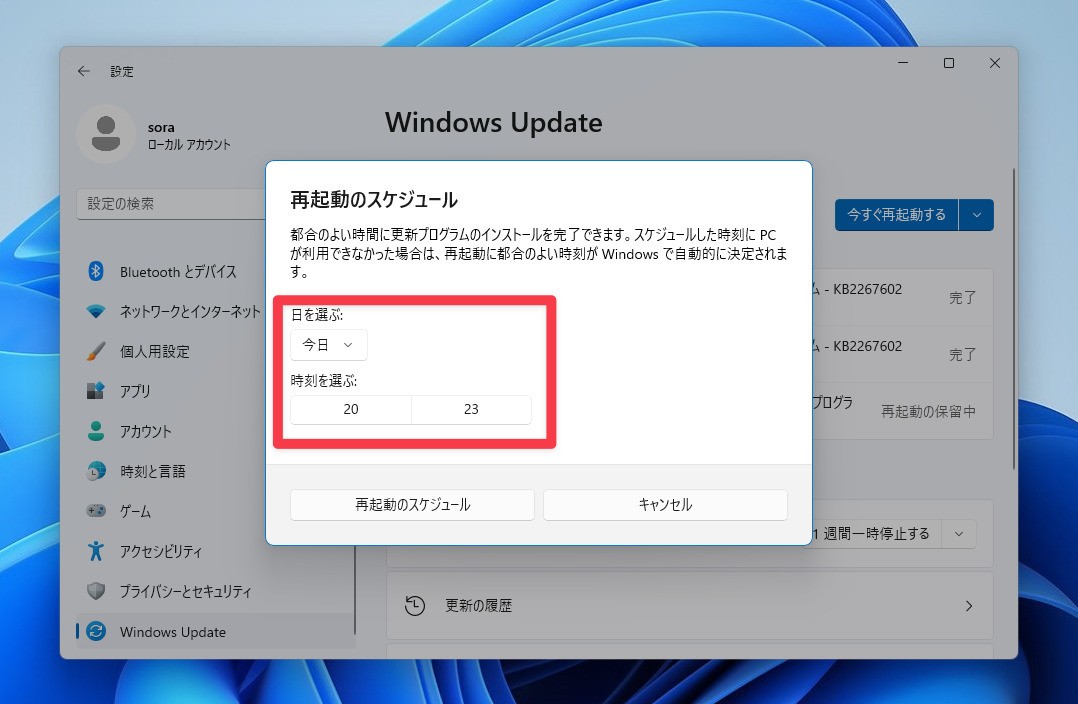The height and width of the screenshot is (704, 1078).
Task: Click the first KB2267602 update entry
Action: pos(902,297)
